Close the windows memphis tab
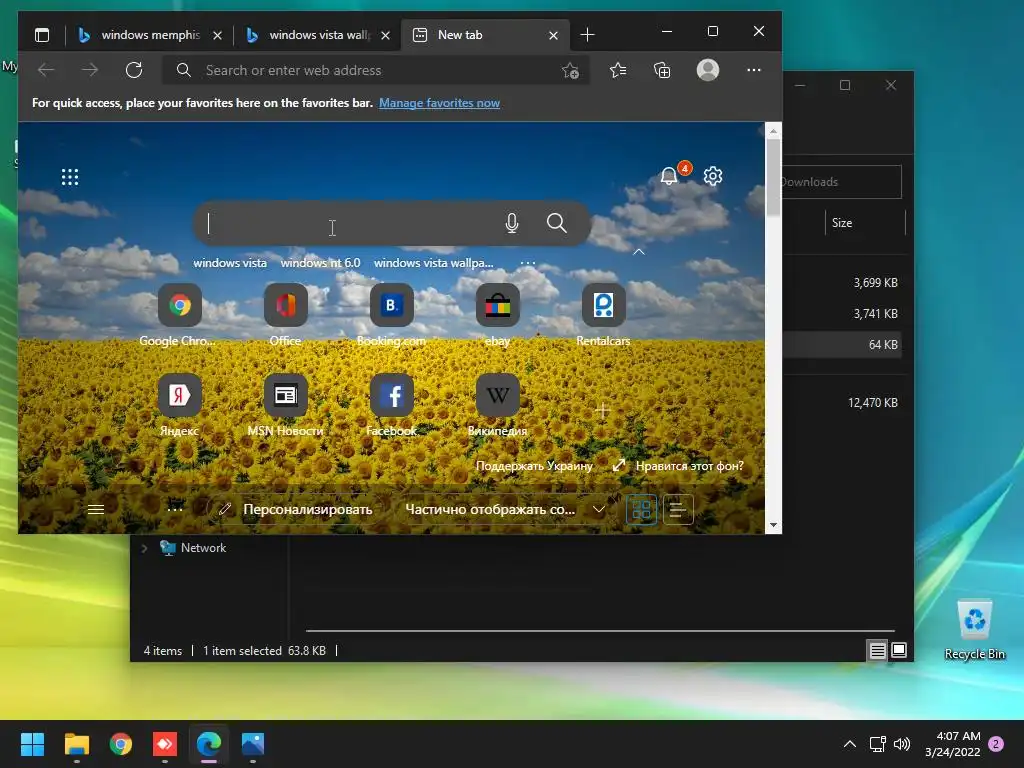The width and height of the screenshot is (1024, 768). point(217,35)
